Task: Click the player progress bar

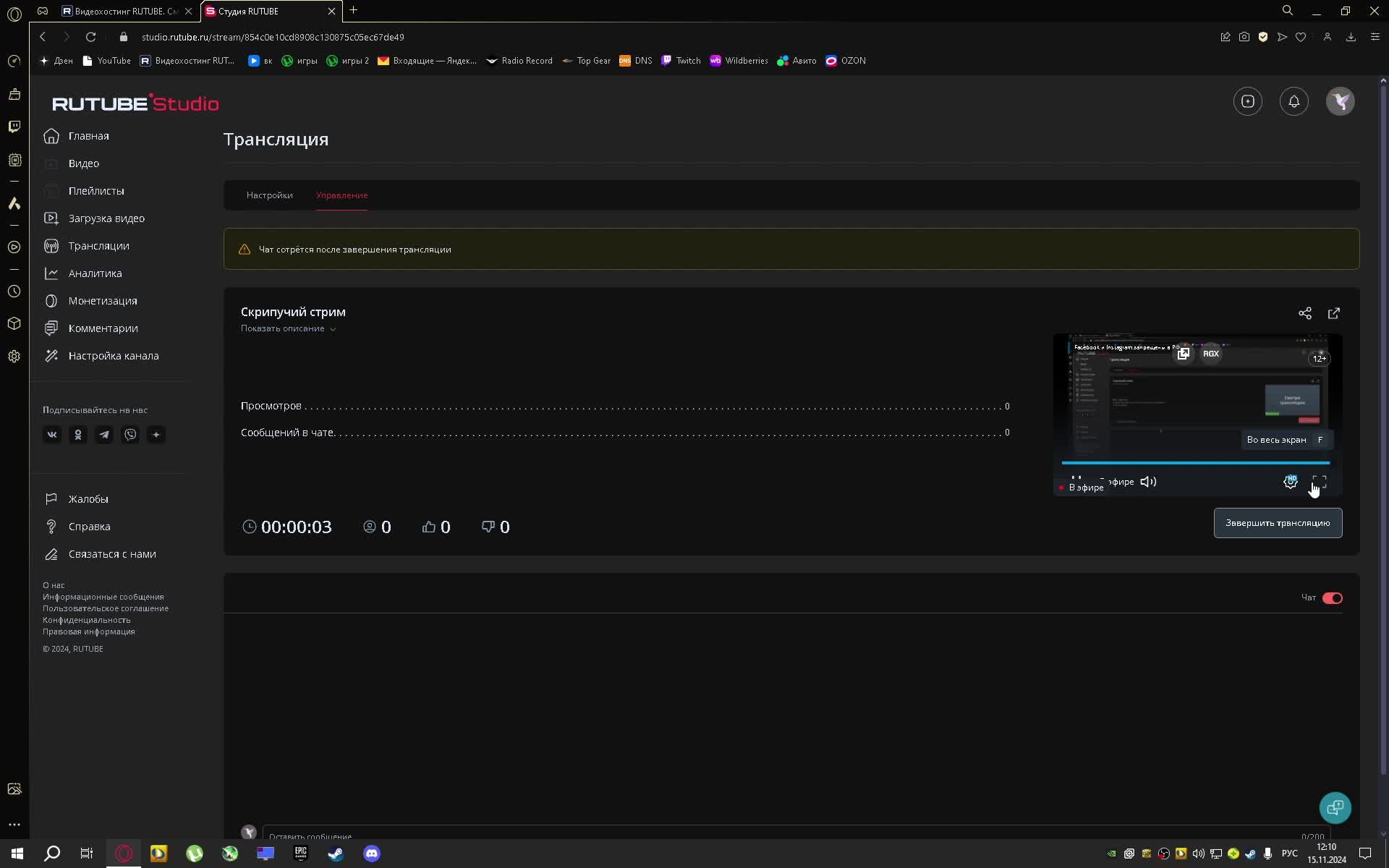Action: coord(1195,462)
